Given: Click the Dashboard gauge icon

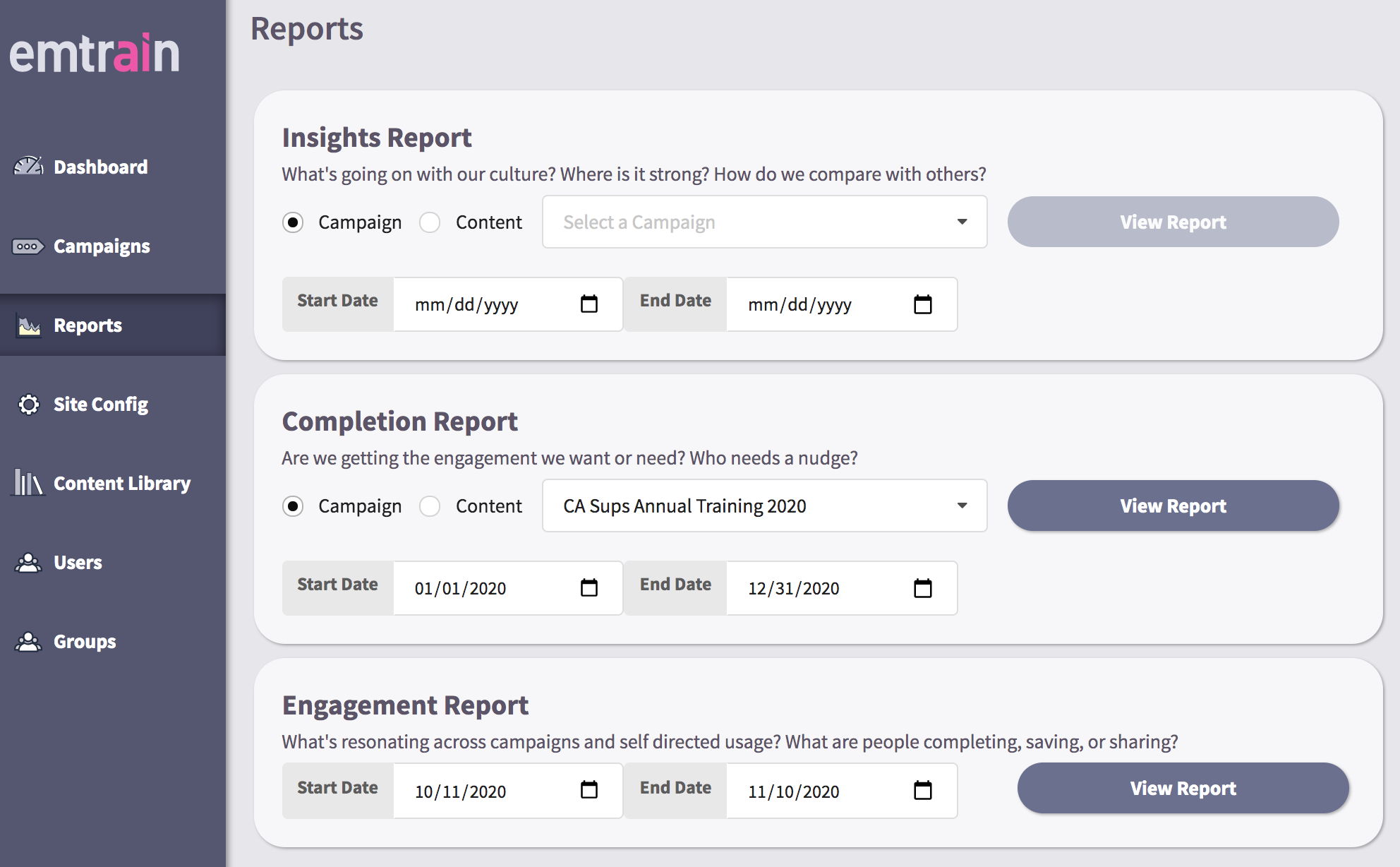Looking at the screenshot, I should click(x=28, y=167).
